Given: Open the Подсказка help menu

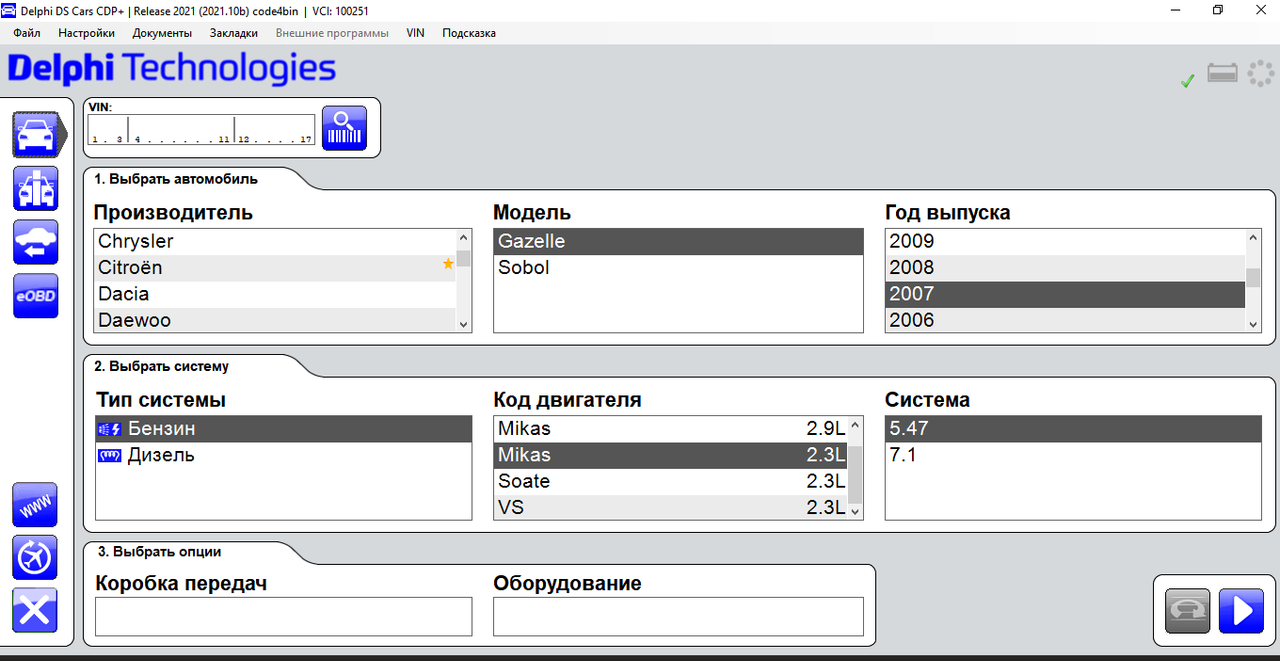Looking at the screenshot, I should (x=469, y=33).
